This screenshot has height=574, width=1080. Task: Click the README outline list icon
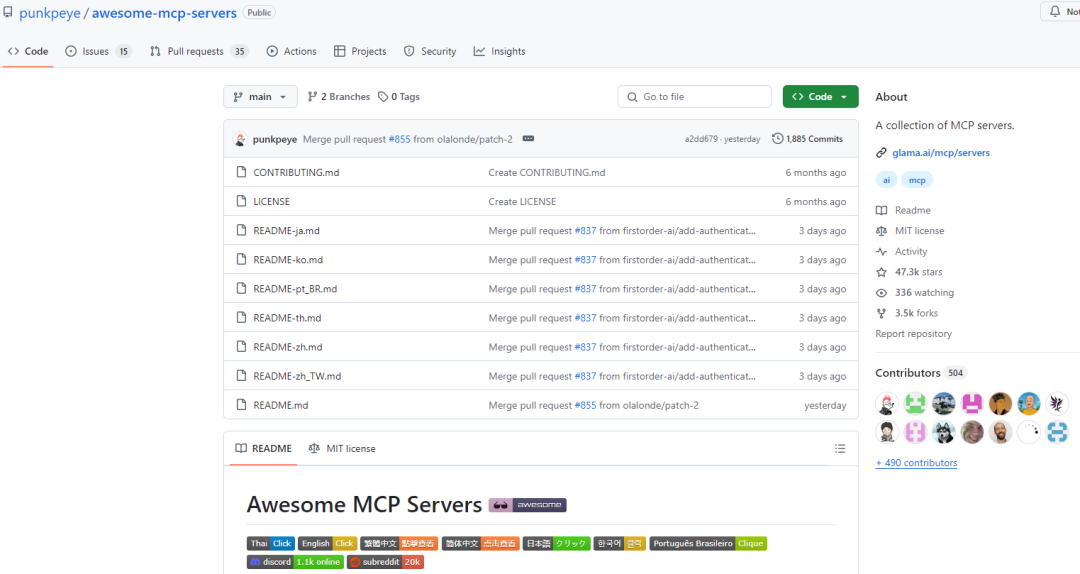(840, 449)
